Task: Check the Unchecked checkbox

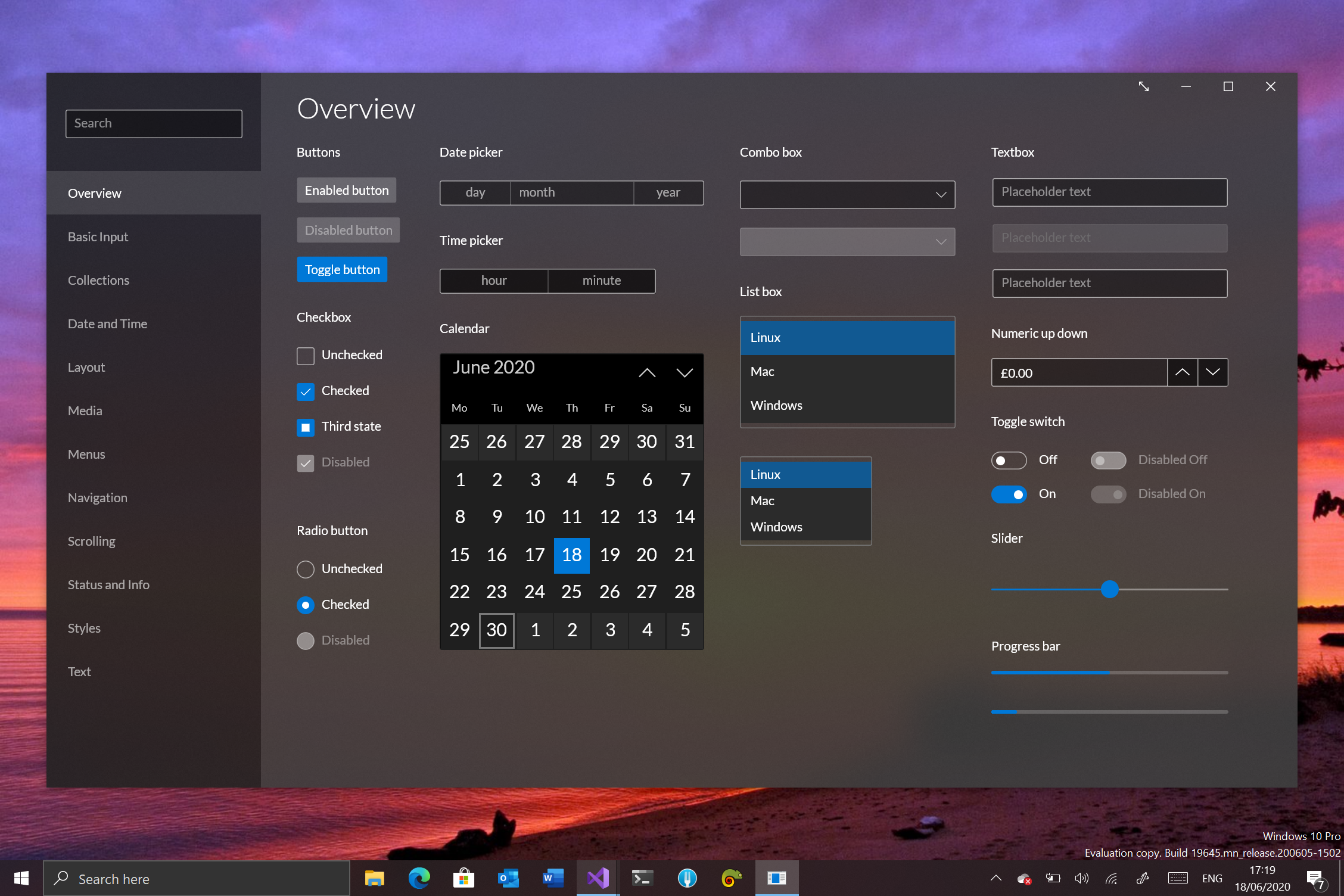Action: click(305, 355)
